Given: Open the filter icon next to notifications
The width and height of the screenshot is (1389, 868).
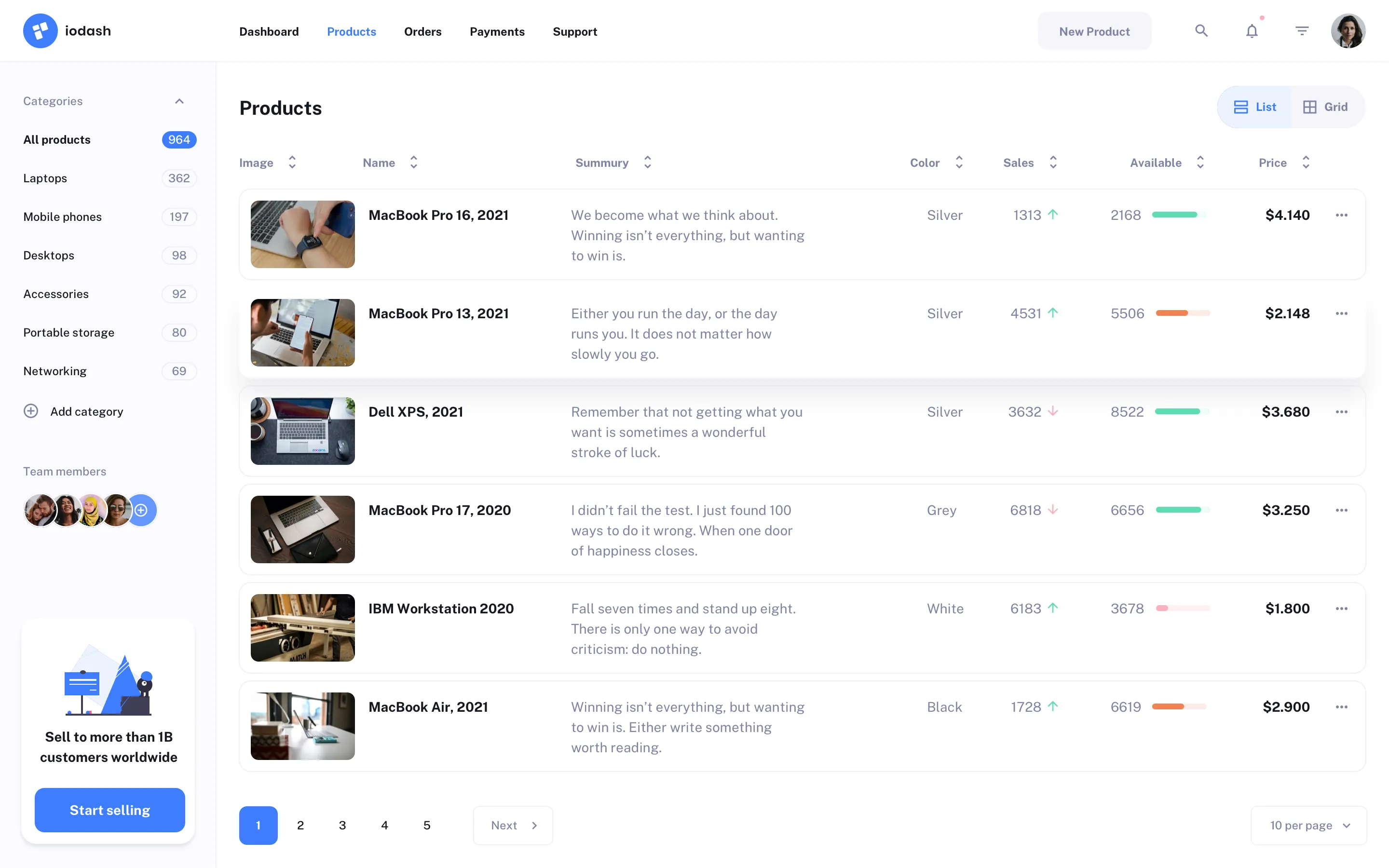Looking at the screenshot, I should [1301, 30].
